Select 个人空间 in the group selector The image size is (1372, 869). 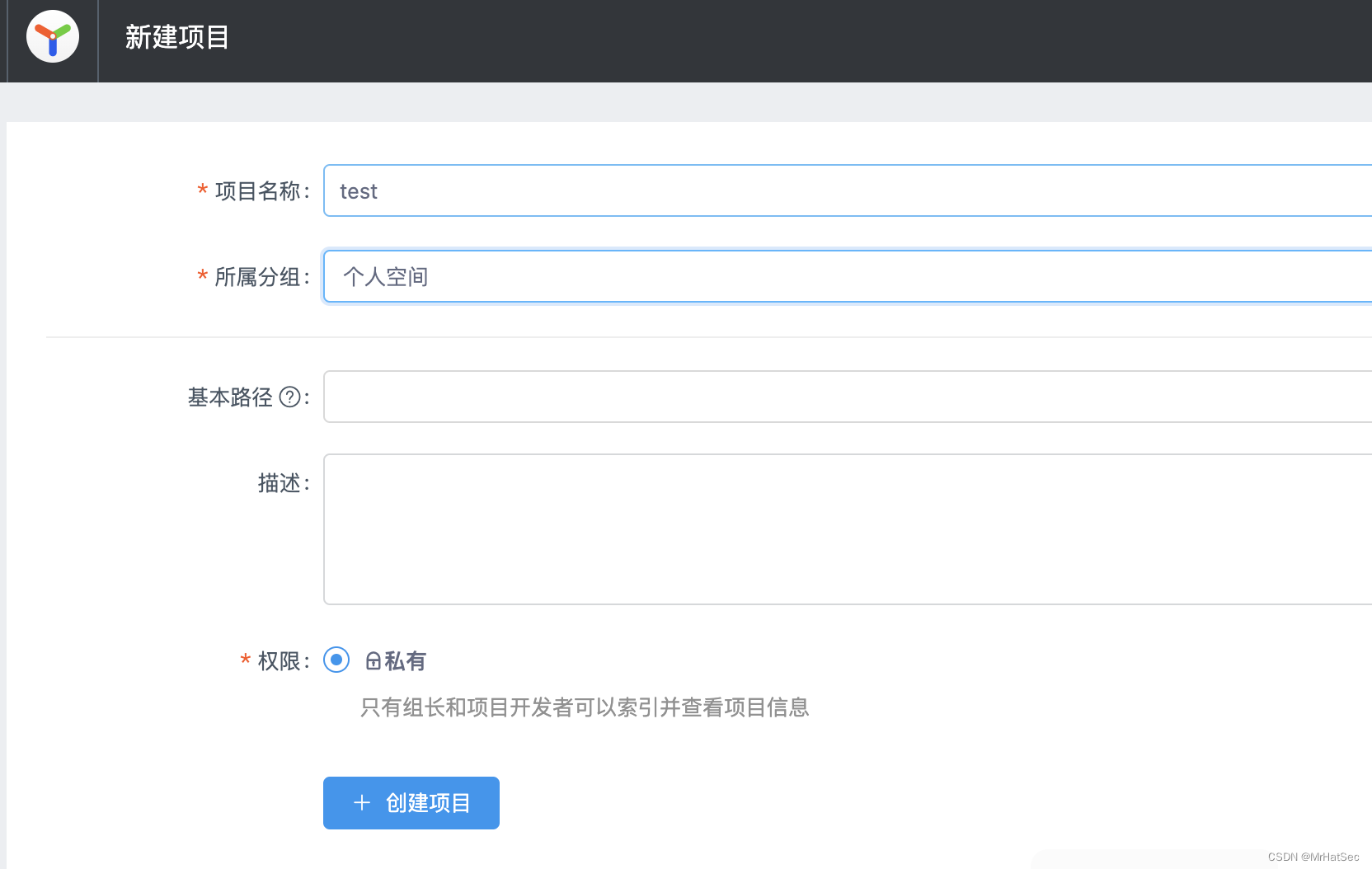point(385,276)
